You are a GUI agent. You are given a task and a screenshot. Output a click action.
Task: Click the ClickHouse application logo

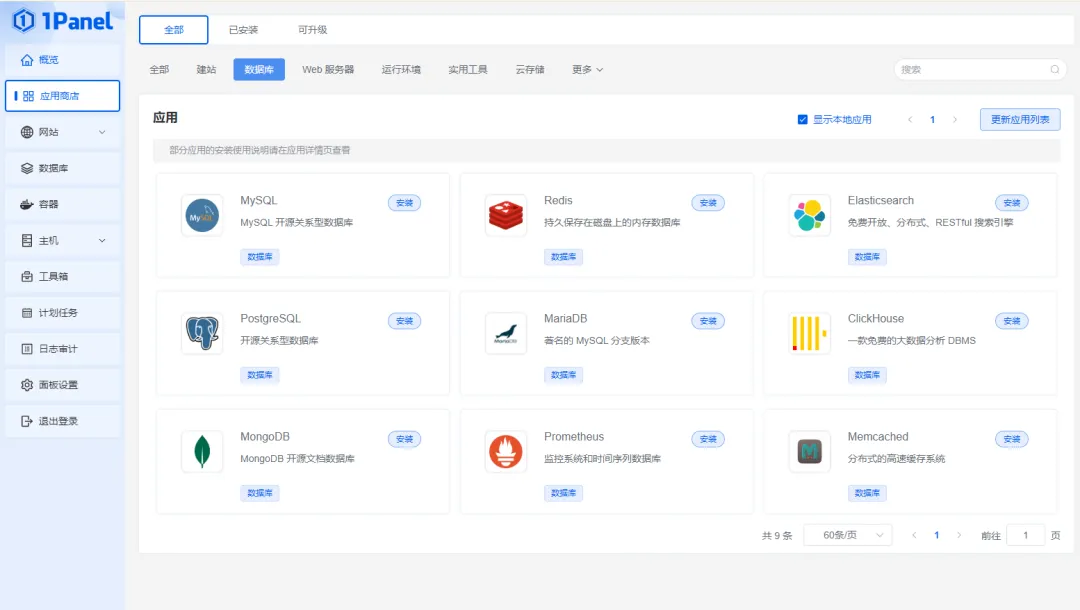coord(810,334)
